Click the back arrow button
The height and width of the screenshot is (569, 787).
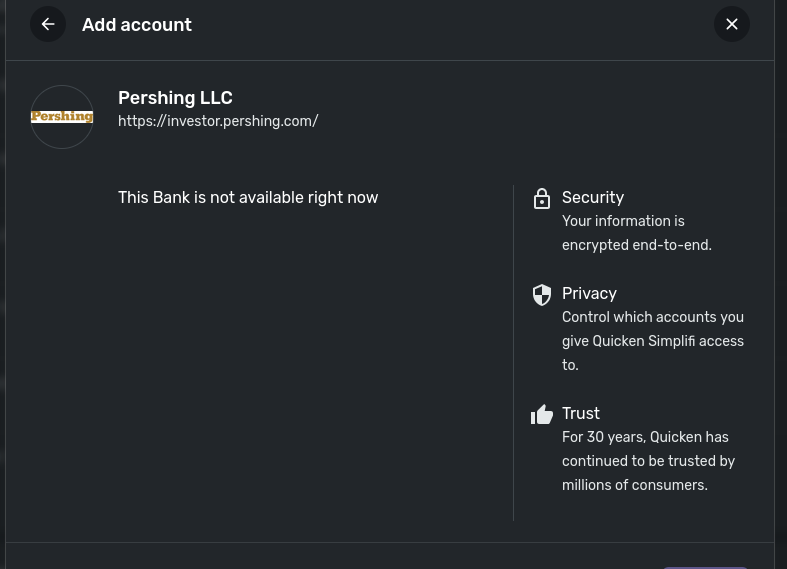(x=48, y=24)
